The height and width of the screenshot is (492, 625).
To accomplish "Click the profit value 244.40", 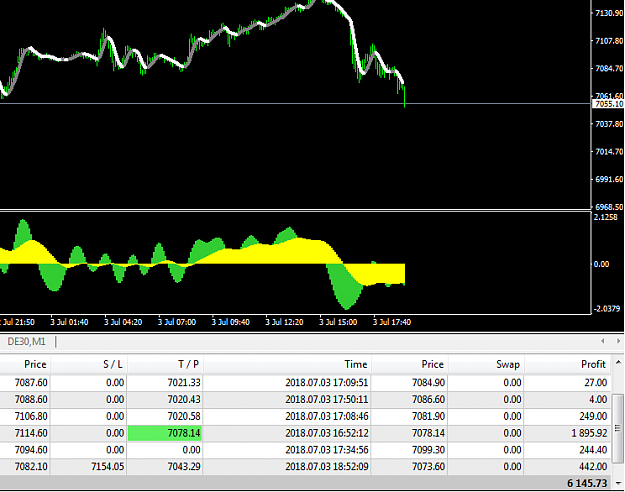I will 593,450.
